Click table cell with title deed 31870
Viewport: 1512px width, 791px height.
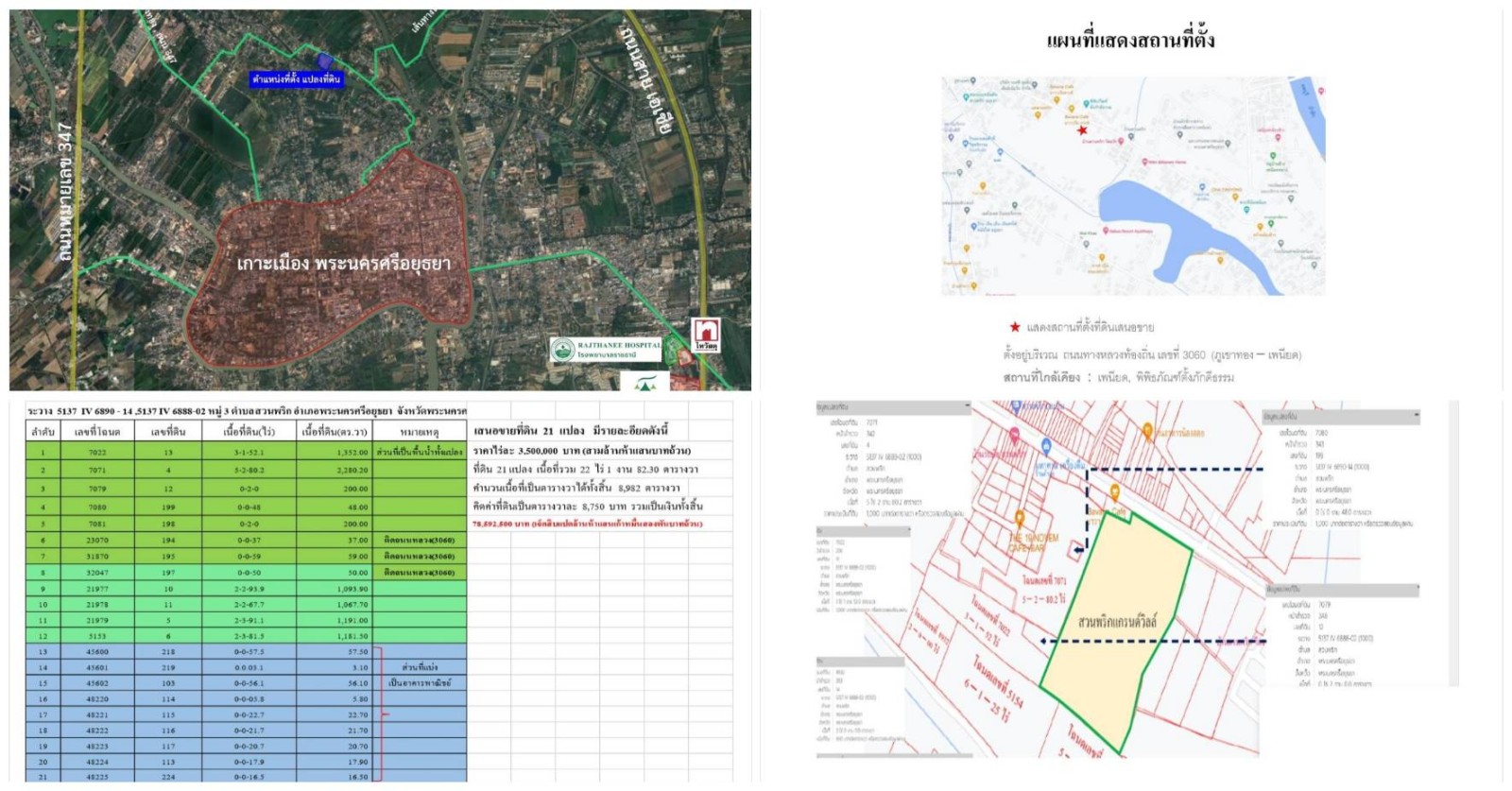[x=97, y=557]
